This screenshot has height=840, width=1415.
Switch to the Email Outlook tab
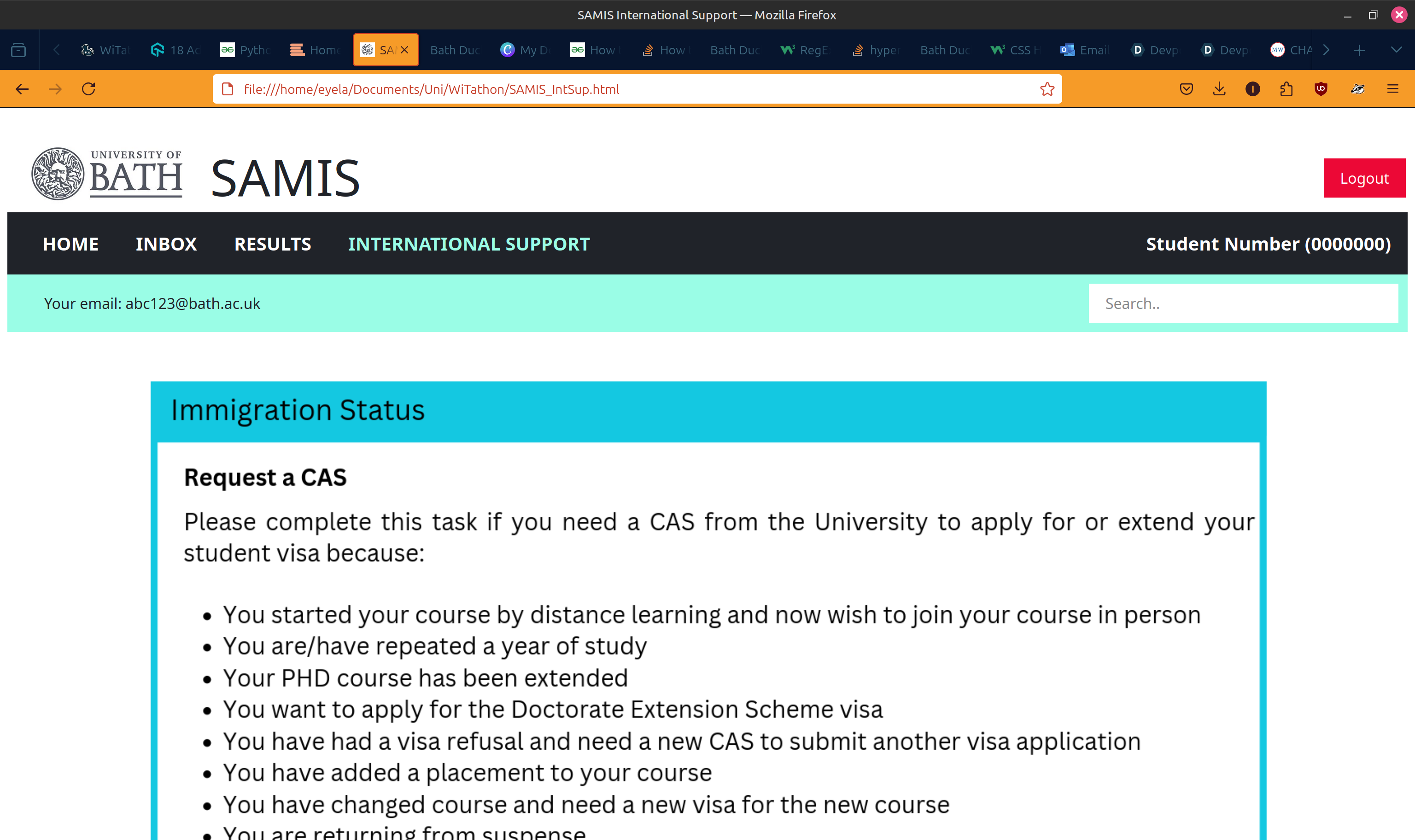point(1084,50)
